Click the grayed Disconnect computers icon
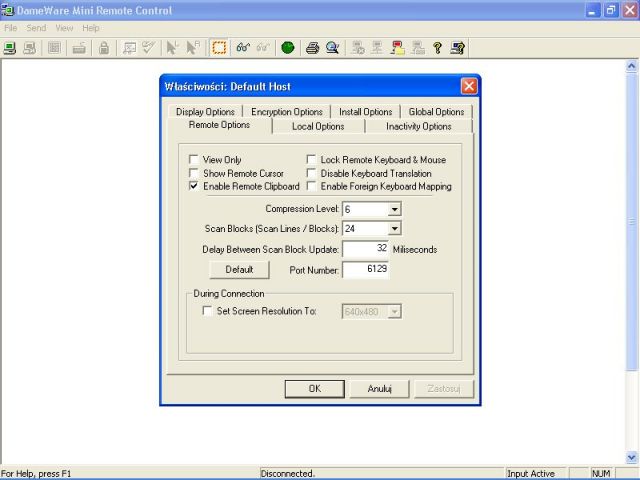 [29, 48]
